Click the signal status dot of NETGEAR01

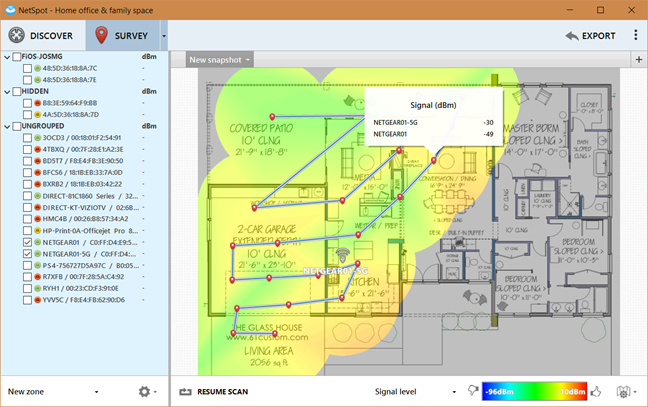click(x=38, y=242)
